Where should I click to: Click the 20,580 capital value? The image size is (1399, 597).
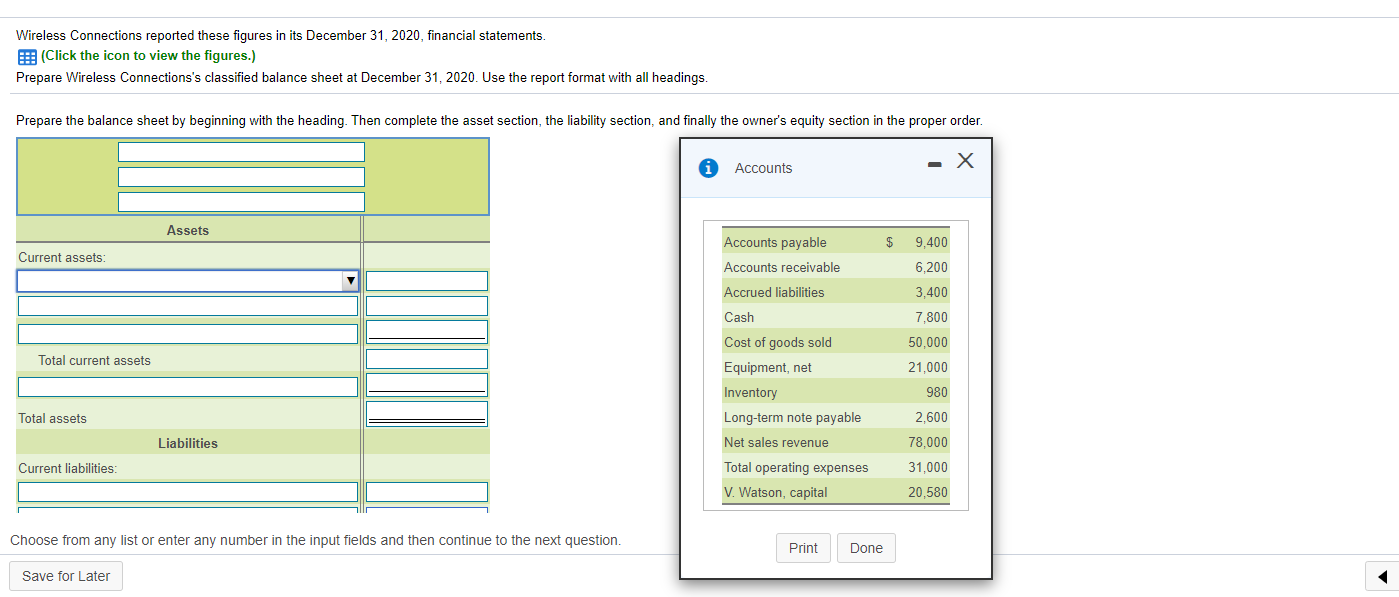[x=928, y=492]
